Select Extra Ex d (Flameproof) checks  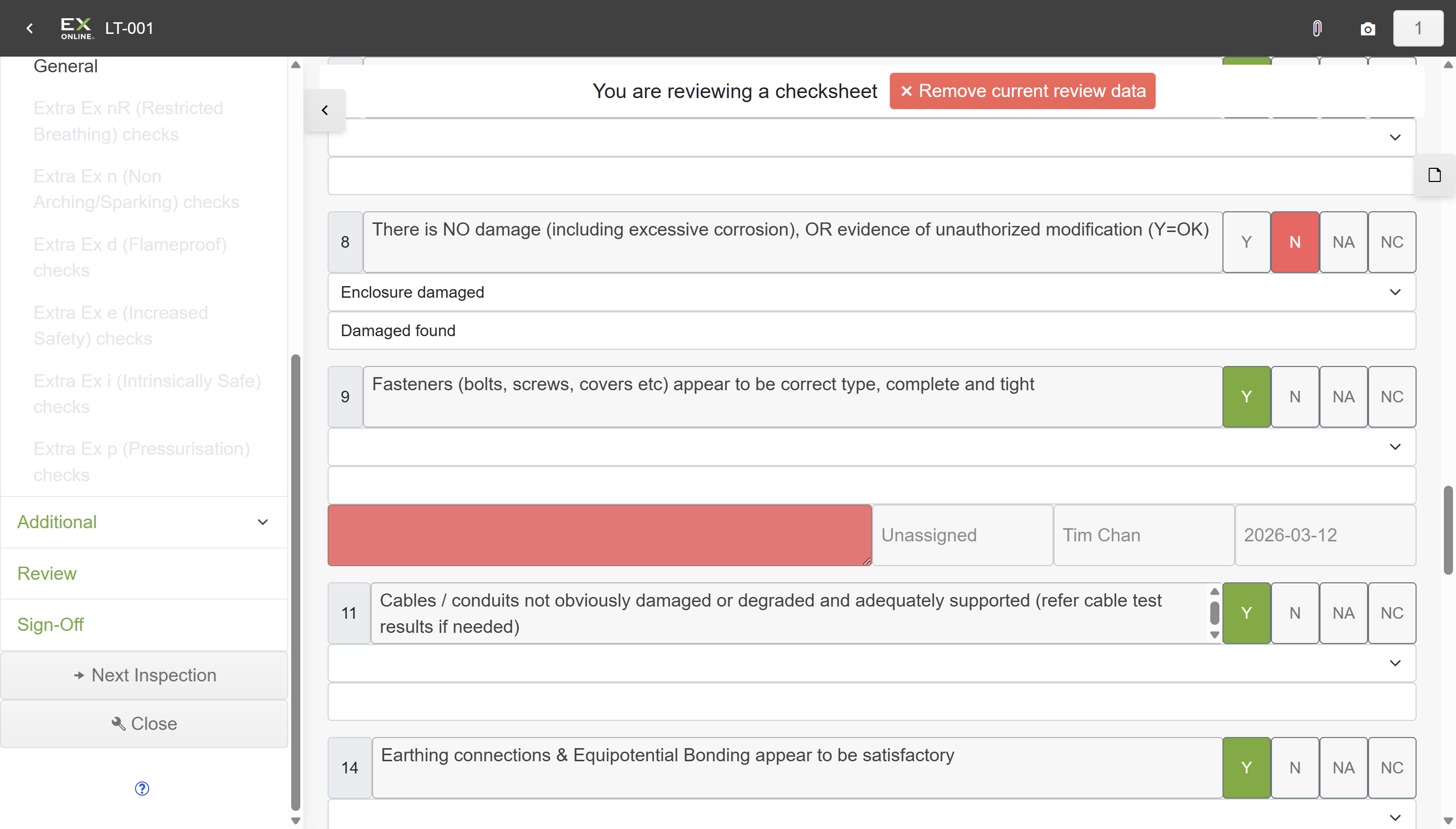click(x=130, y=257)
